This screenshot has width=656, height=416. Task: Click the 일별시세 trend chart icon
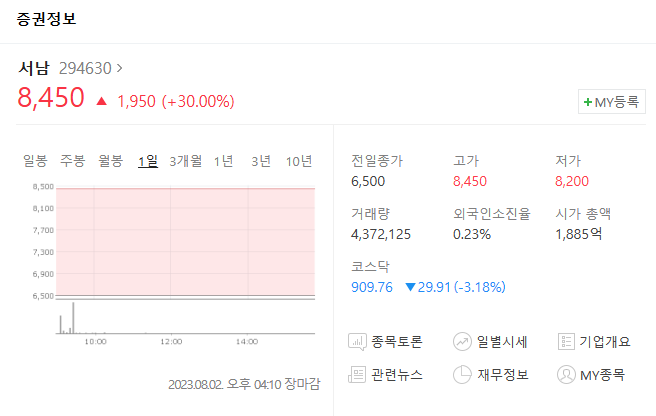[x=462, y=342]
